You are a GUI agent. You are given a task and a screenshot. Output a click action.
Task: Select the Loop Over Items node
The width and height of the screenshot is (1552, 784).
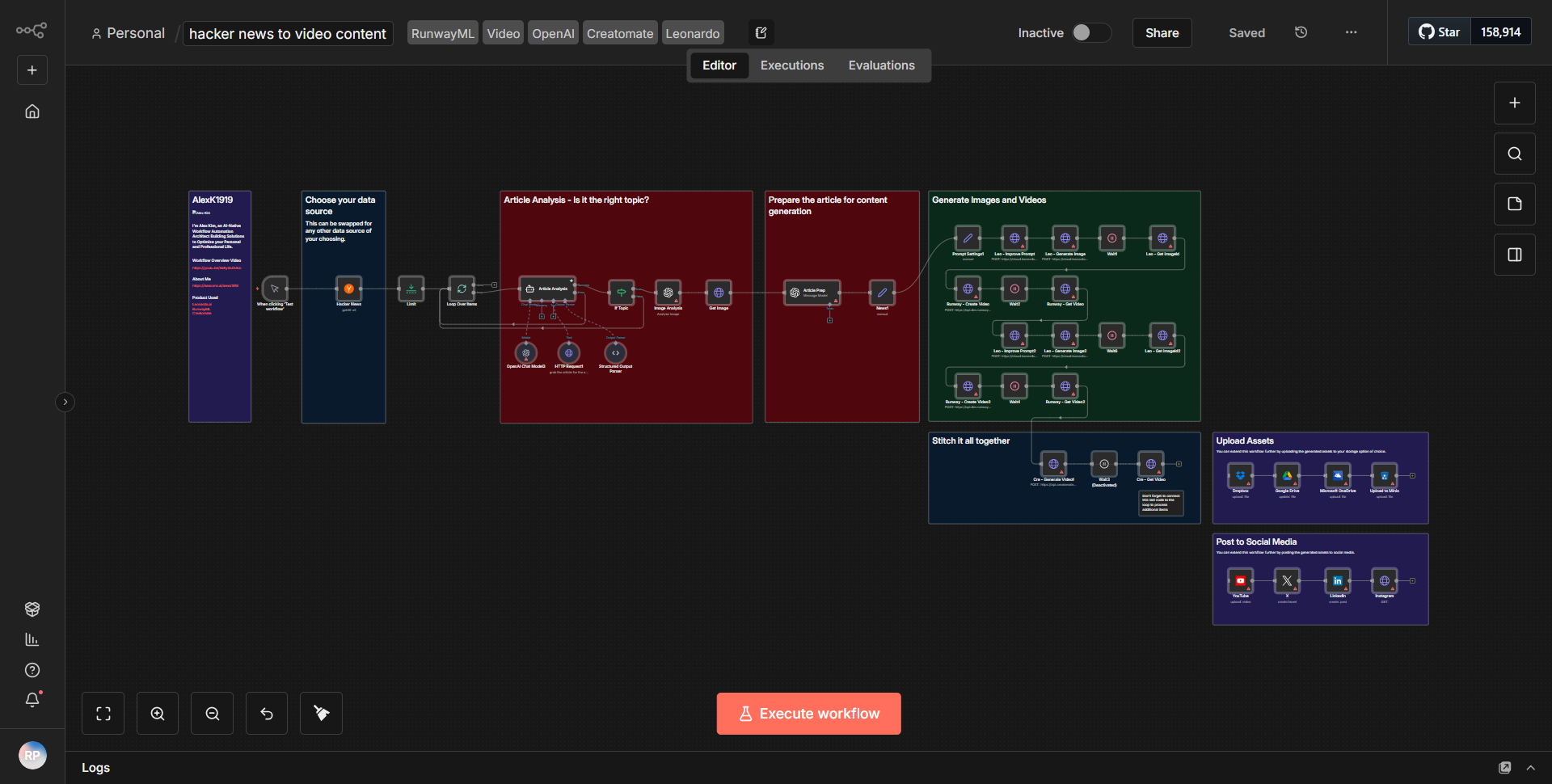(x=462, y=289)
